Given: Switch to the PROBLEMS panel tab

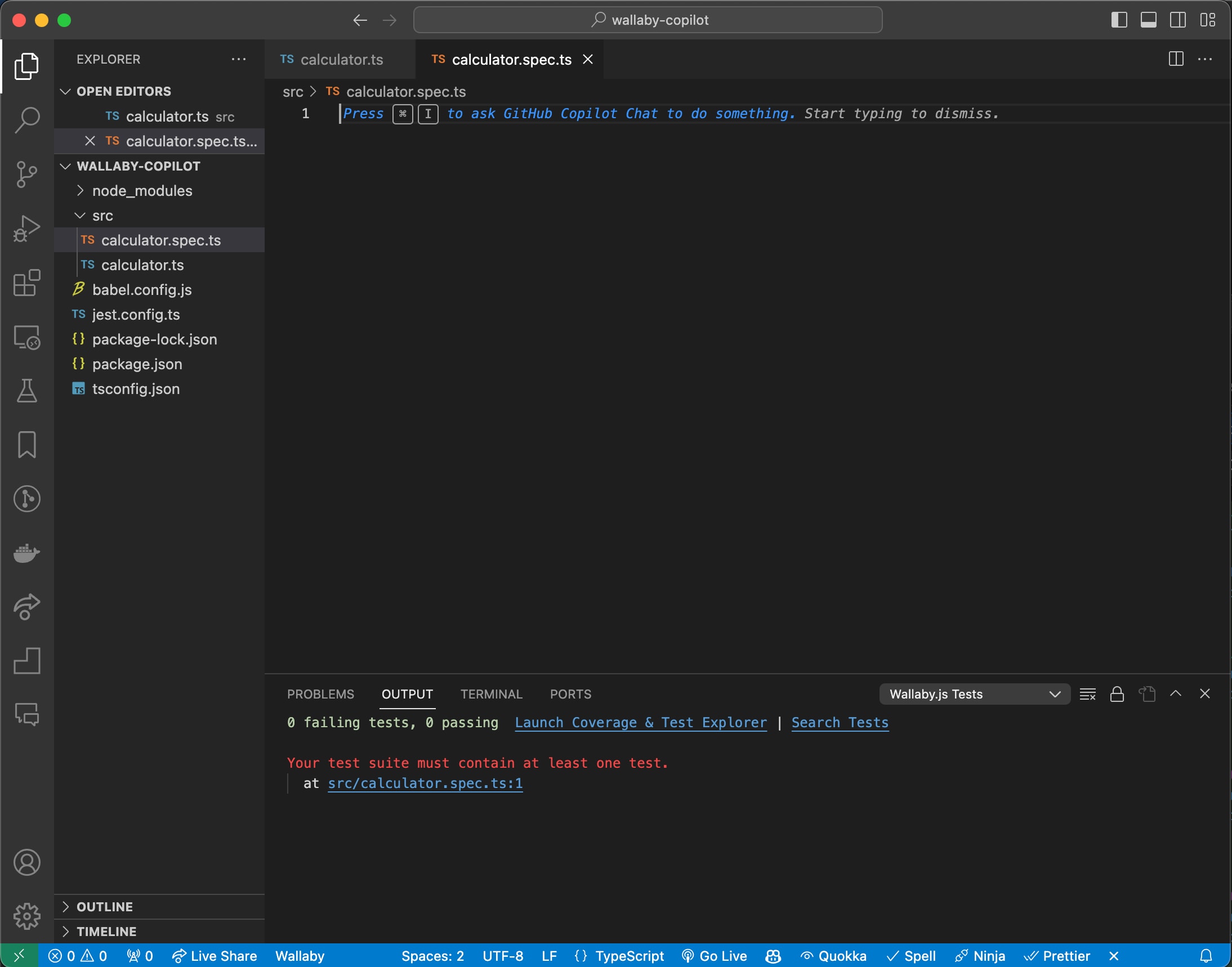Looking at the screenshot, I should pyautogui.click(x=320, y=694).
